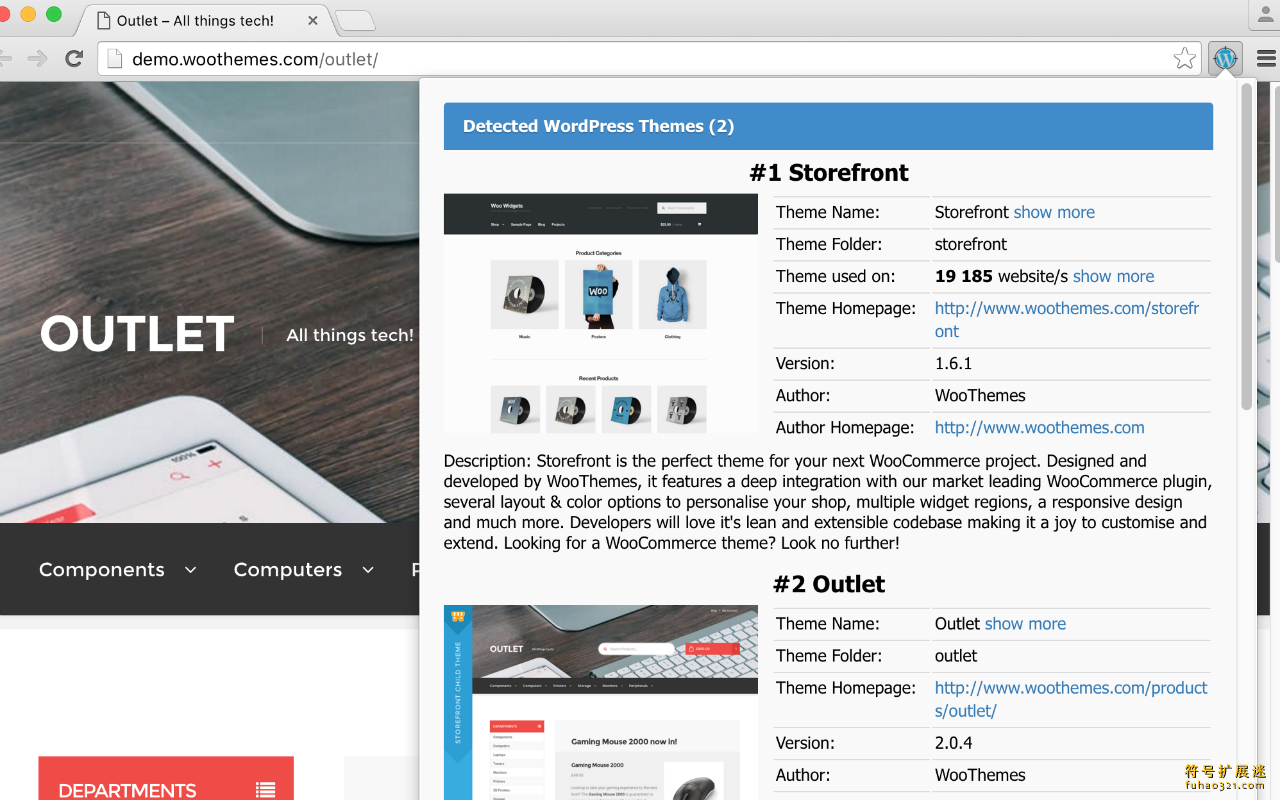Click the Storefront description paragraph
This screenshot has width=1280, height=800.
pos(828,502)
